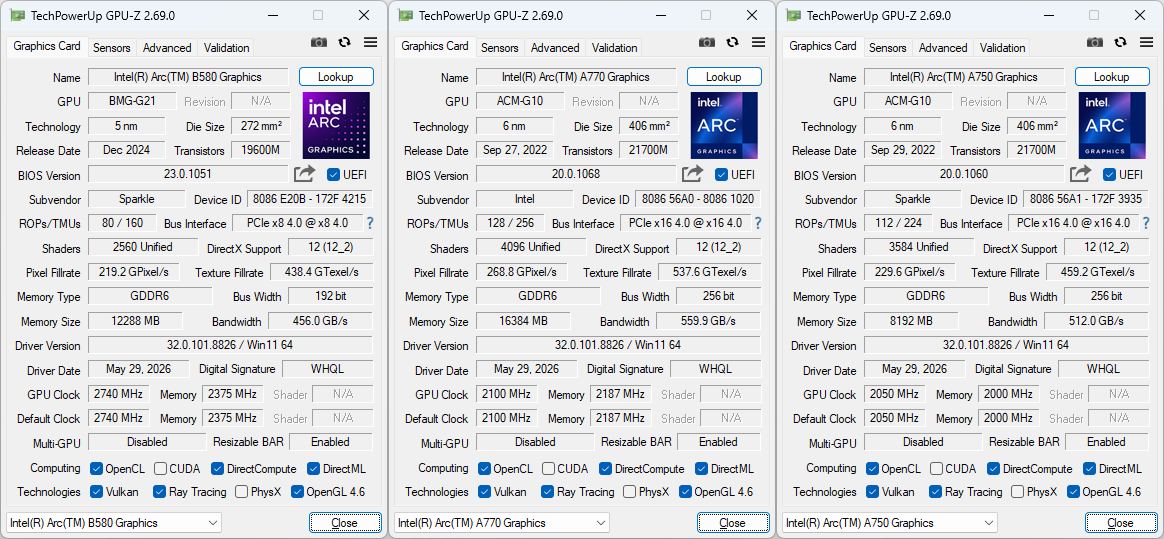Viewport: 1164px width, 539px height.
Task: Click GPU-Z title bar app icon of A770 window
Action: coord(405,15)
